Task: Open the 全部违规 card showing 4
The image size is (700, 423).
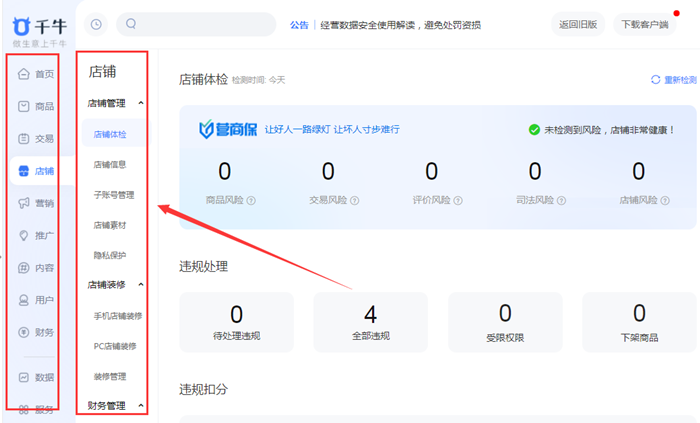Action: coord(370,323)
